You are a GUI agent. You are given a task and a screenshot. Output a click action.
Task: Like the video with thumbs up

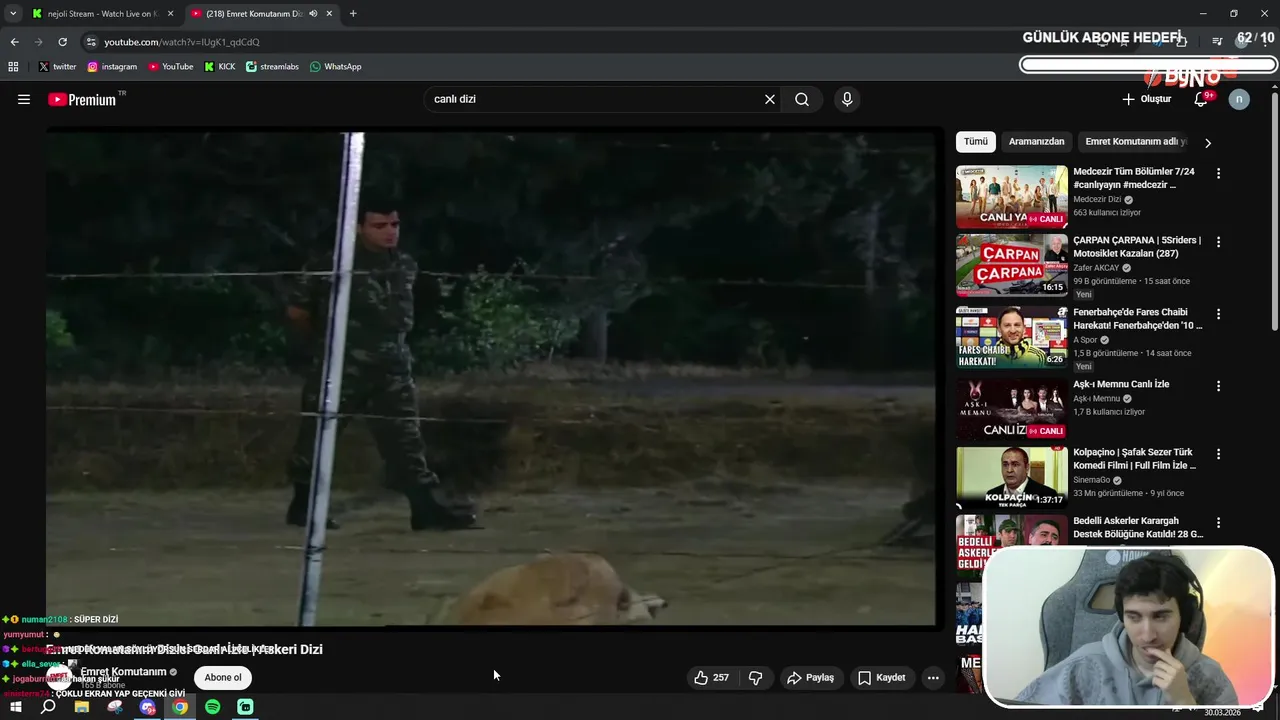[x=711, y=677]
